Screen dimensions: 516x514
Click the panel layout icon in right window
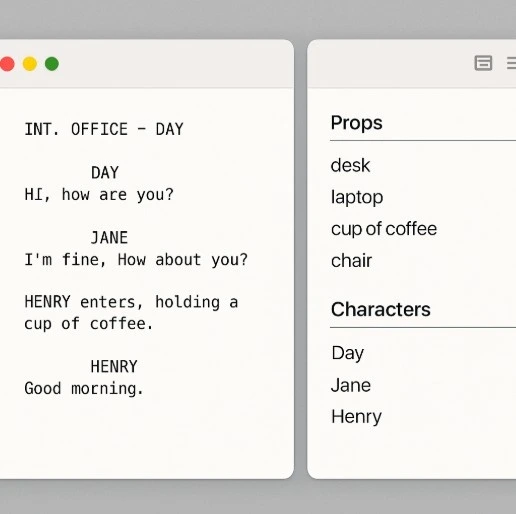[483, 63]
